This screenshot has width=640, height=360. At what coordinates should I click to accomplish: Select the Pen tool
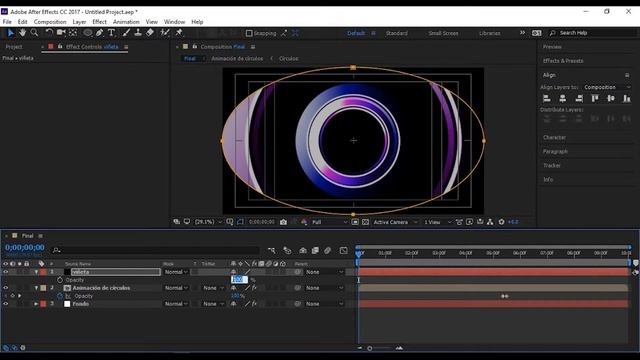click(99, 33)
